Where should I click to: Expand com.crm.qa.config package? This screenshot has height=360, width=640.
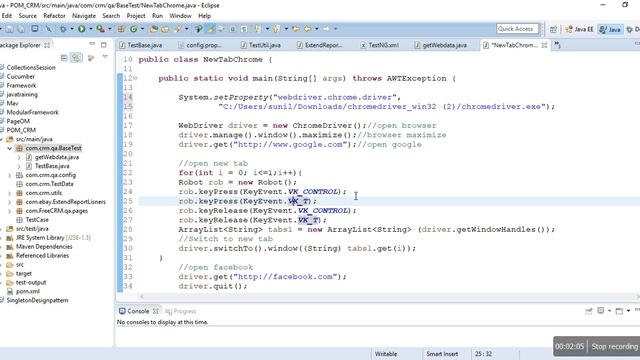tap(9, 175)
